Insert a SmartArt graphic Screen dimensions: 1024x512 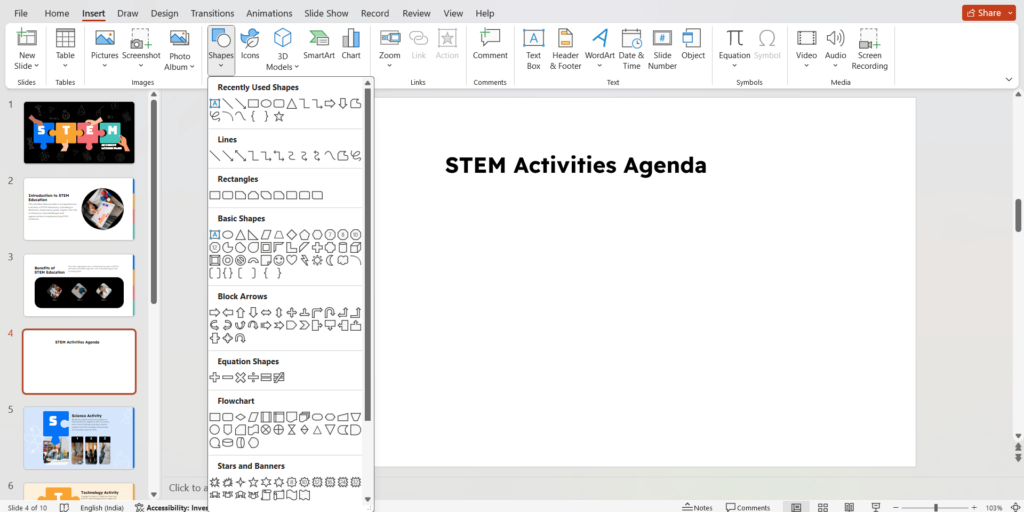[319, 45]
